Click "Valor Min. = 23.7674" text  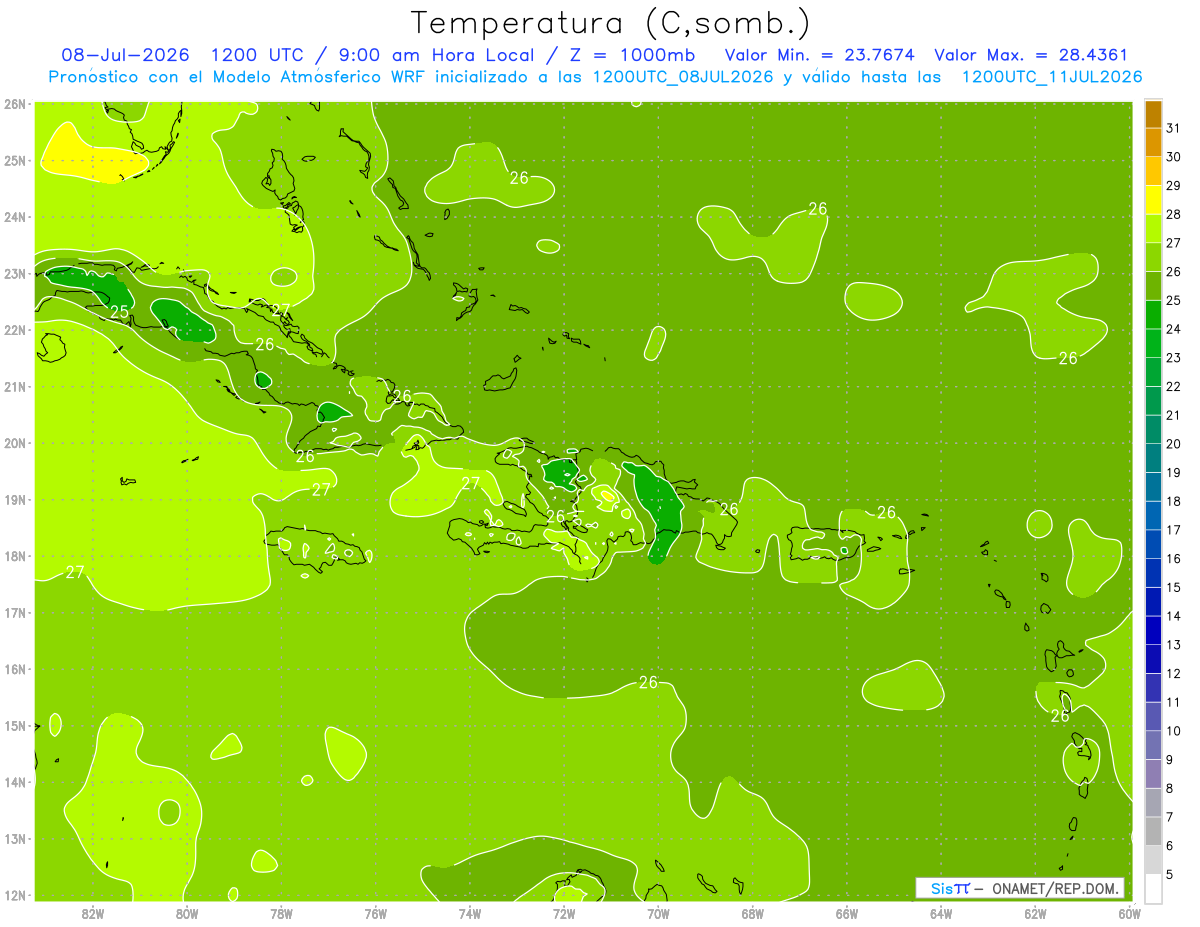[819, 55]
